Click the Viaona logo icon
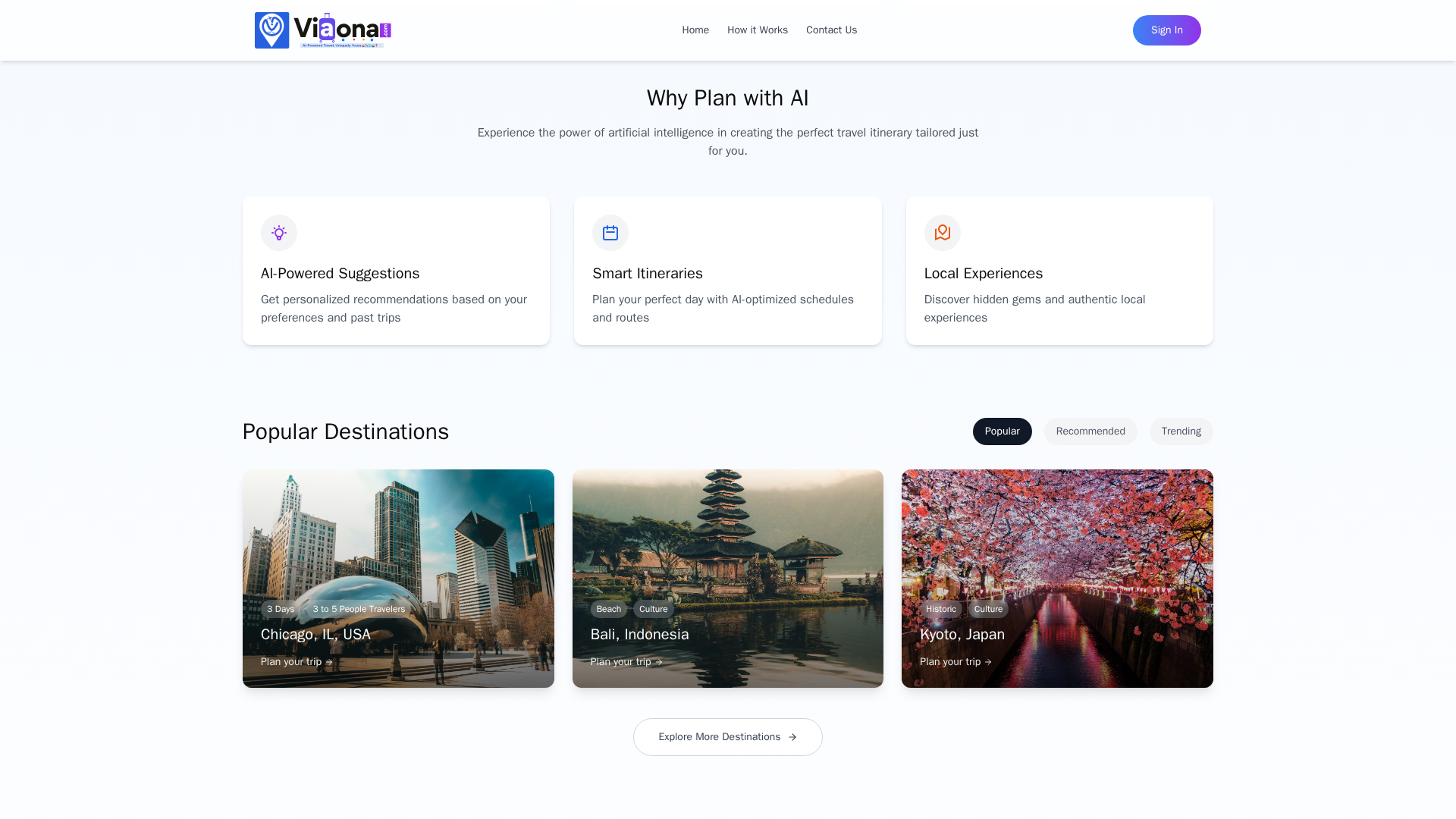Screen dimensions: 1456x819 pos(271,30)
